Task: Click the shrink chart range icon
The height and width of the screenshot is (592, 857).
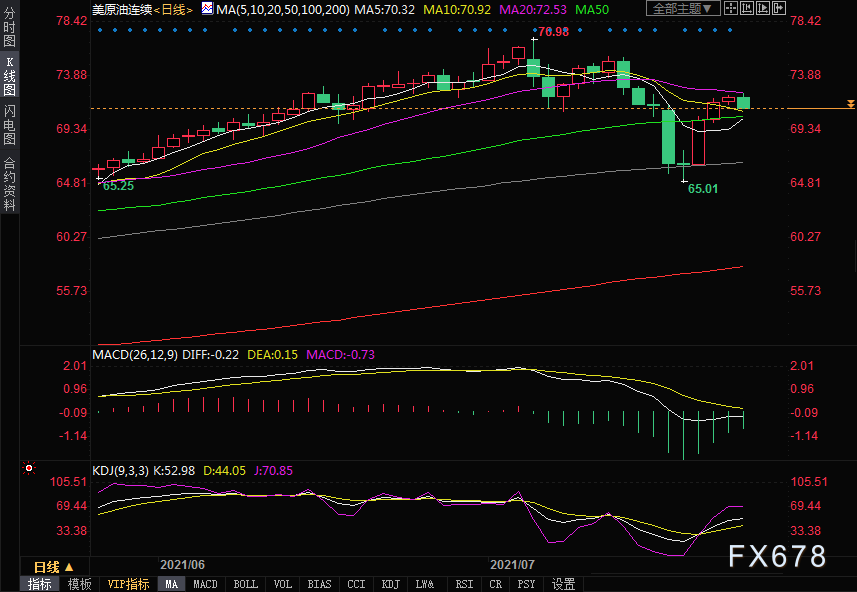Action: (747, 8)
